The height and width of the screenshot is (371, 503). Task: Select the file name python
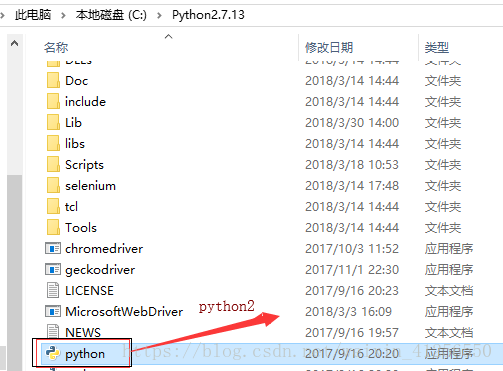[85, 354]
